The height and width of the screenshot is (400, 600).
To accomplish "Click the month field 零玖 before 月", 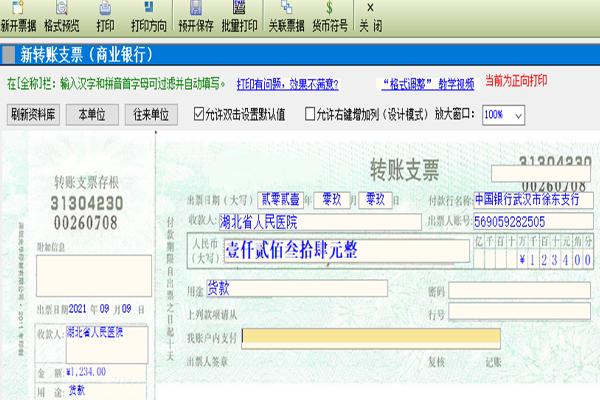I will (331, 200).
